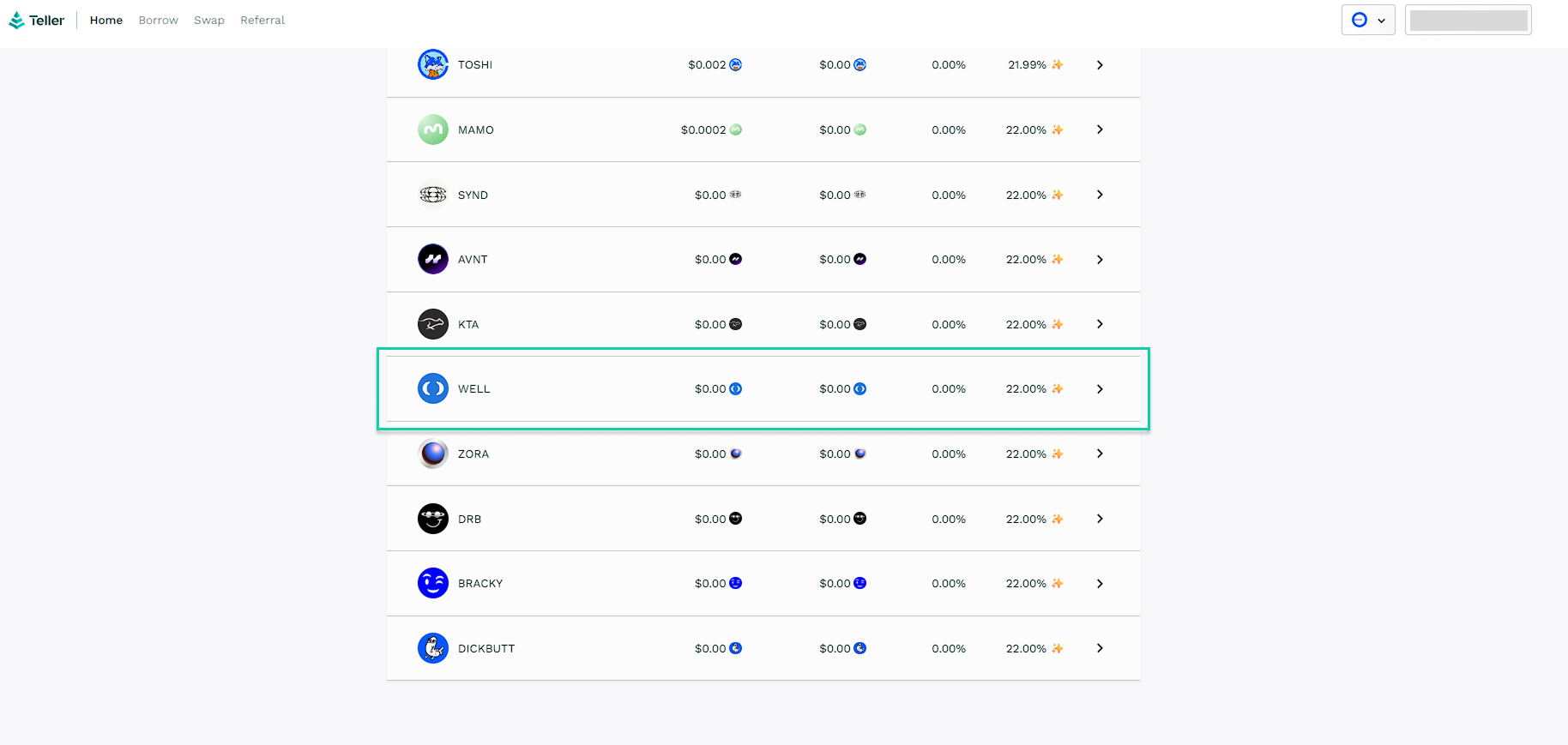Click the TOSHI token icon

432,64
